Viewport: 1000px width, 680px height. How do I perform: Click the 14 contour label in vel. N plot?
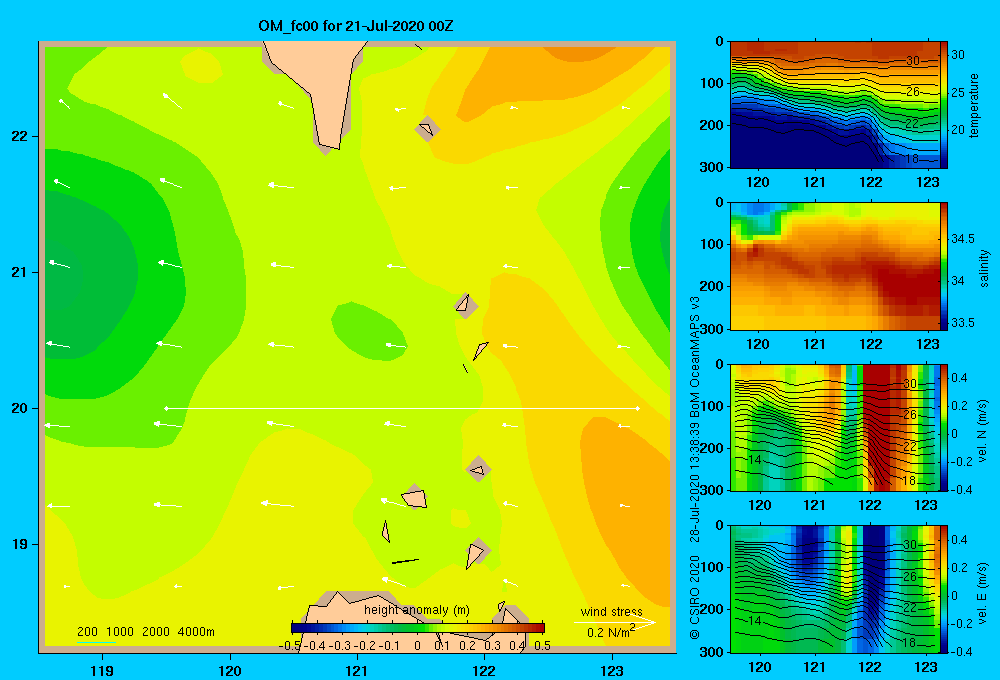pyautogui.click(x=754, y=460)
